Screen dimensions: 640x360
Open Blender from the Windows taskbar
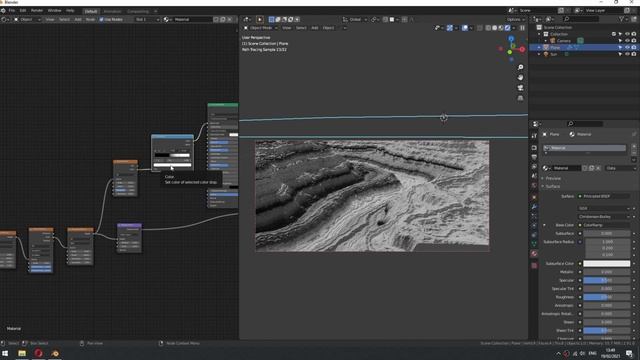(x=55, y=353)
